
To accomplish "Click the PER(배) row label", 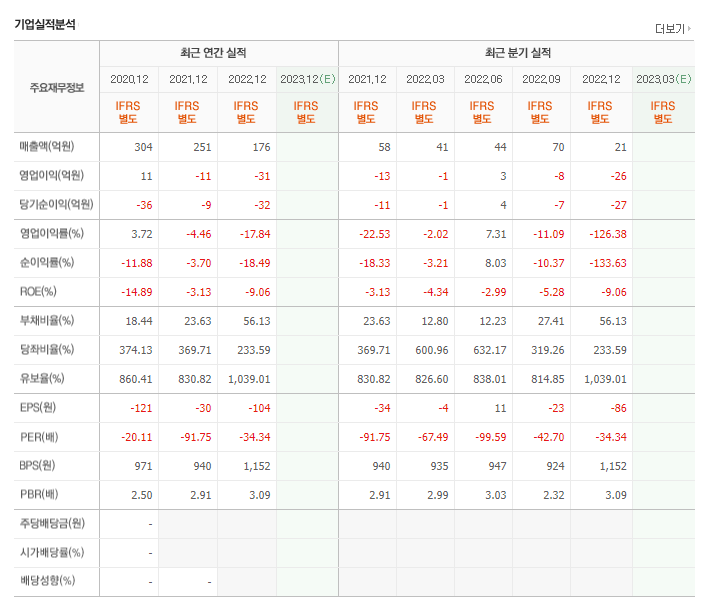I will [39, 437].
